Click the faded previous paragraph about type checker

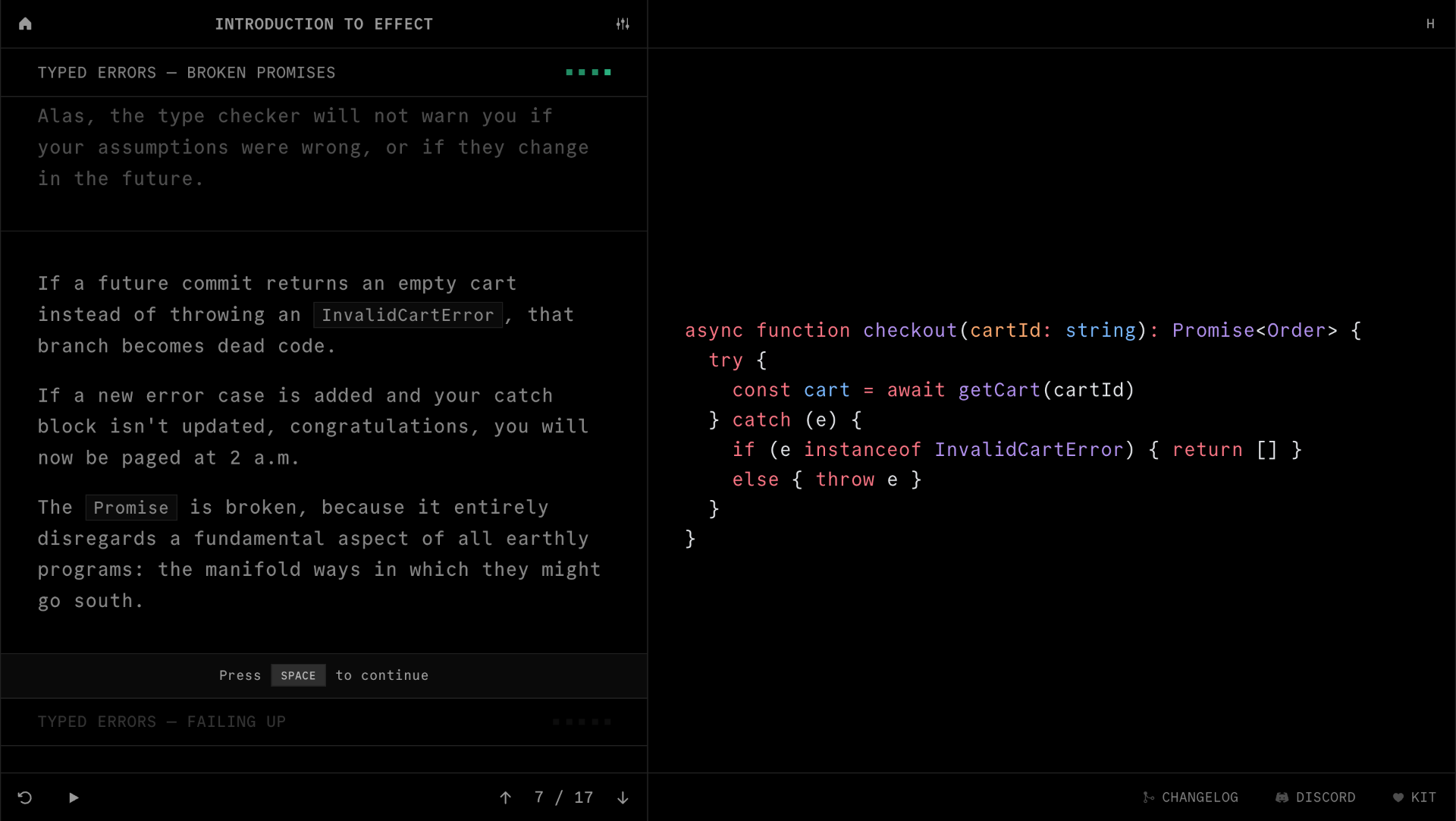pos(312,147)
